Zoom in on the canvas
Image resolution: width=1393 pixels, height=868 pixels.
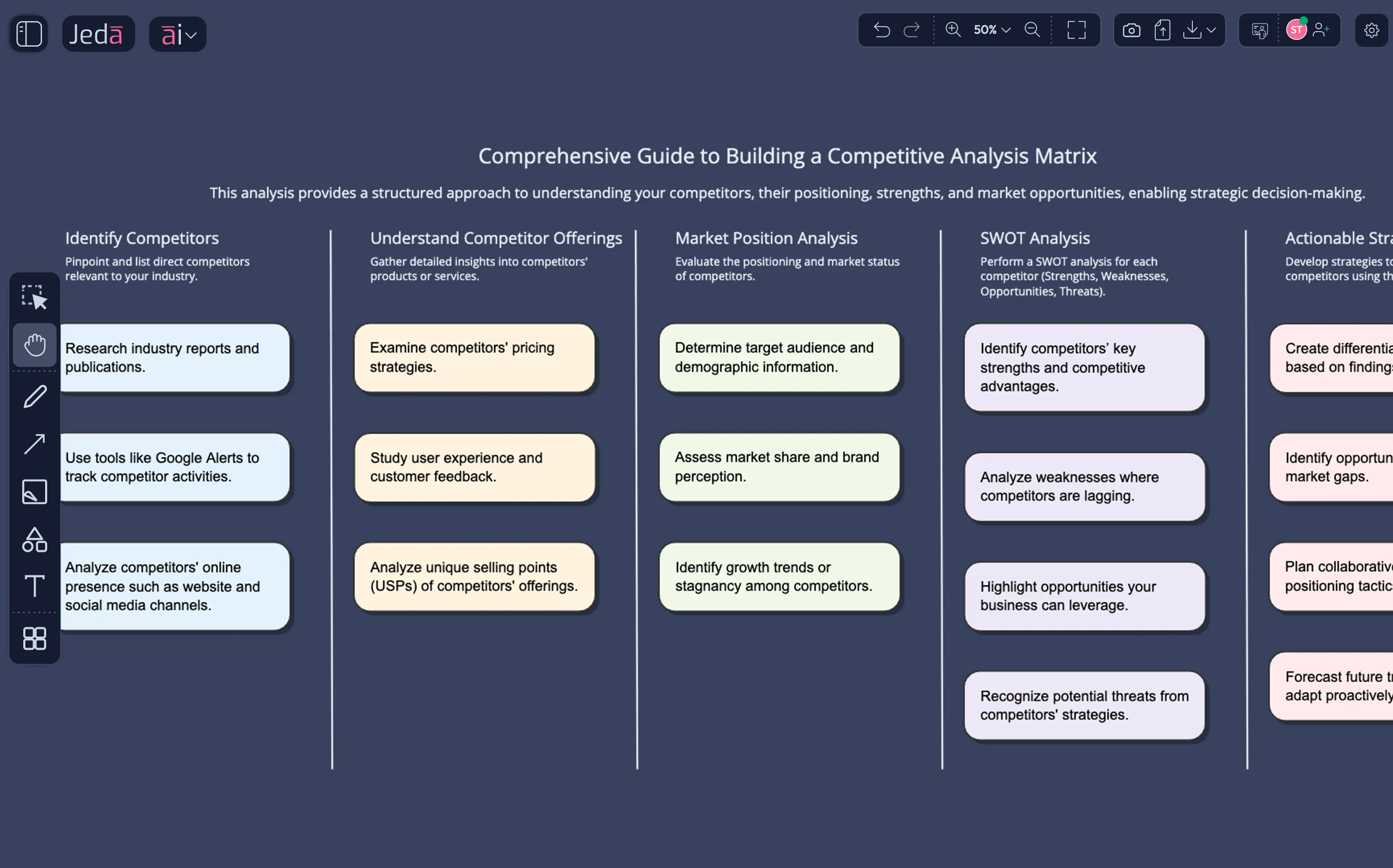click(953, 30)
